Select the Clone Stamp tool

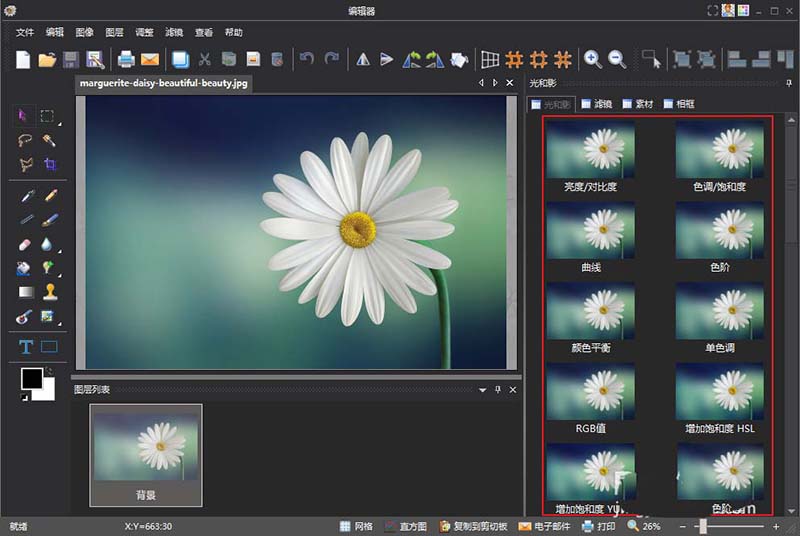pos(49,293)
